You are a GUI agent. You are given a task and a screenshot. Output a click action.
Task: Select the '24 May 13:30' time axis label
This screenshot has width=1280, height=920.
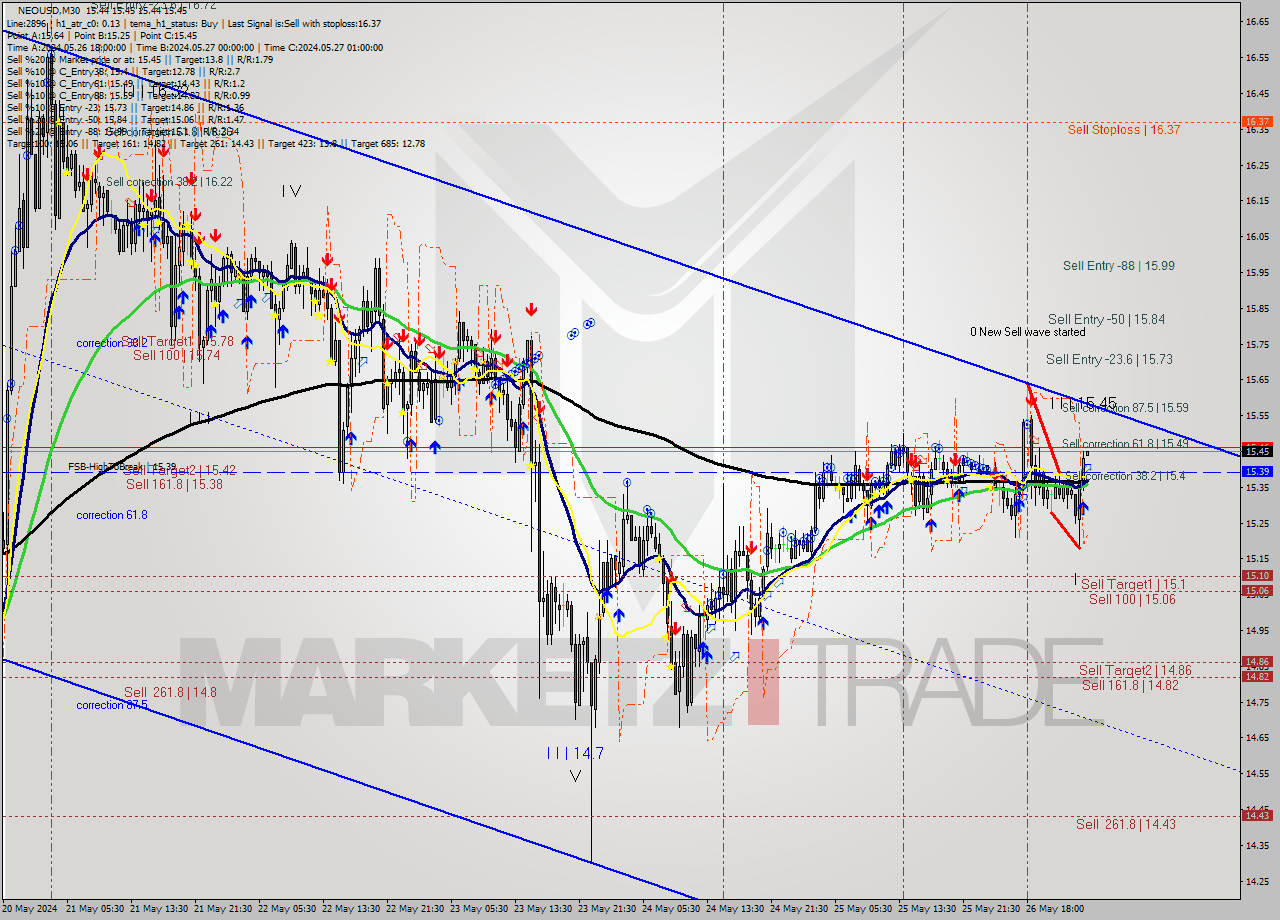pos(736,909)
